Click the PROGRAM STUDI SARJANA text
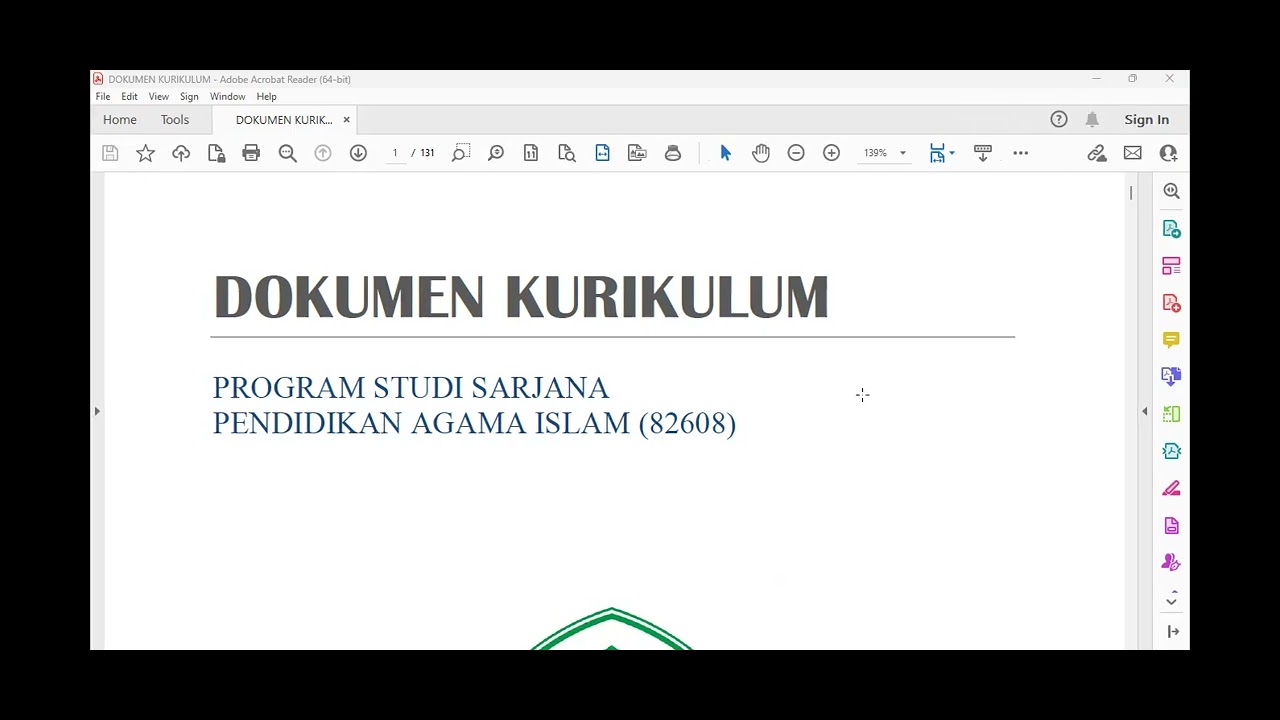The height and width of the screenshot is (720, 1280). click(x=411, y=388)
